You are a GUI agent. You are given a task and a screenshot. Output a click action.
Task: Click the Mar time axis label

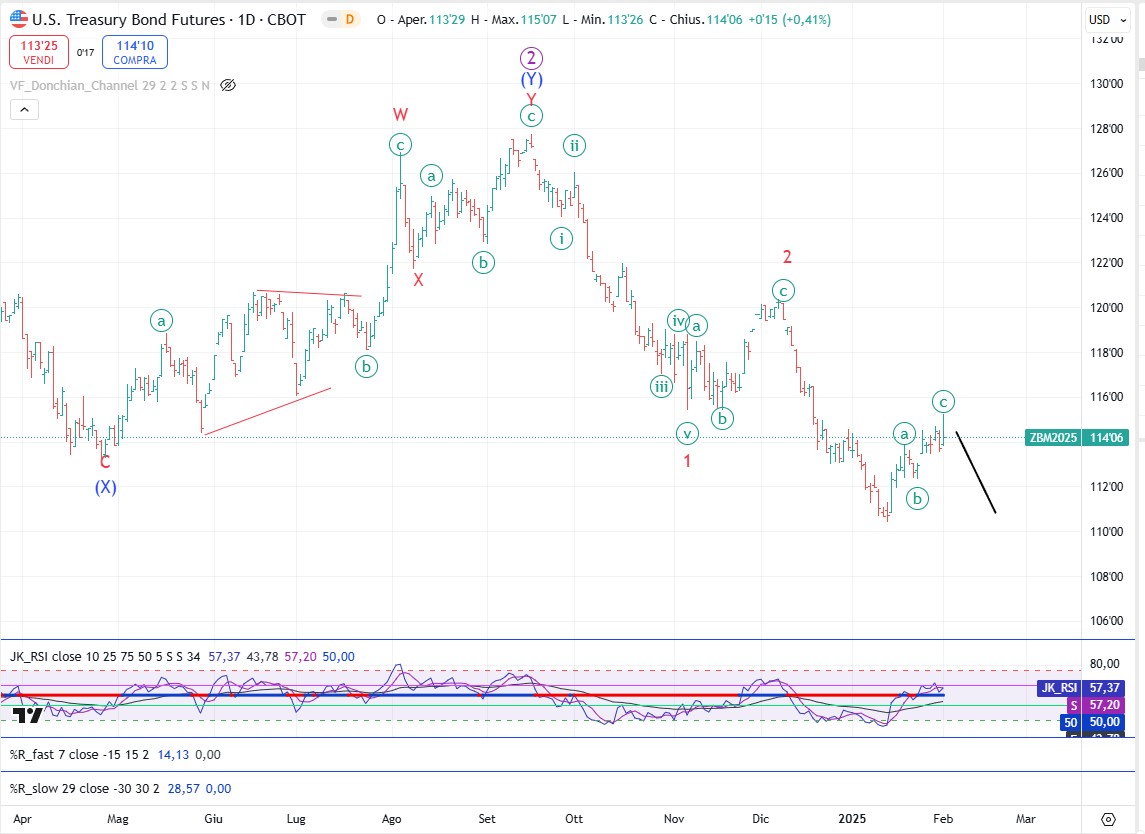(x=1025, y=819)
